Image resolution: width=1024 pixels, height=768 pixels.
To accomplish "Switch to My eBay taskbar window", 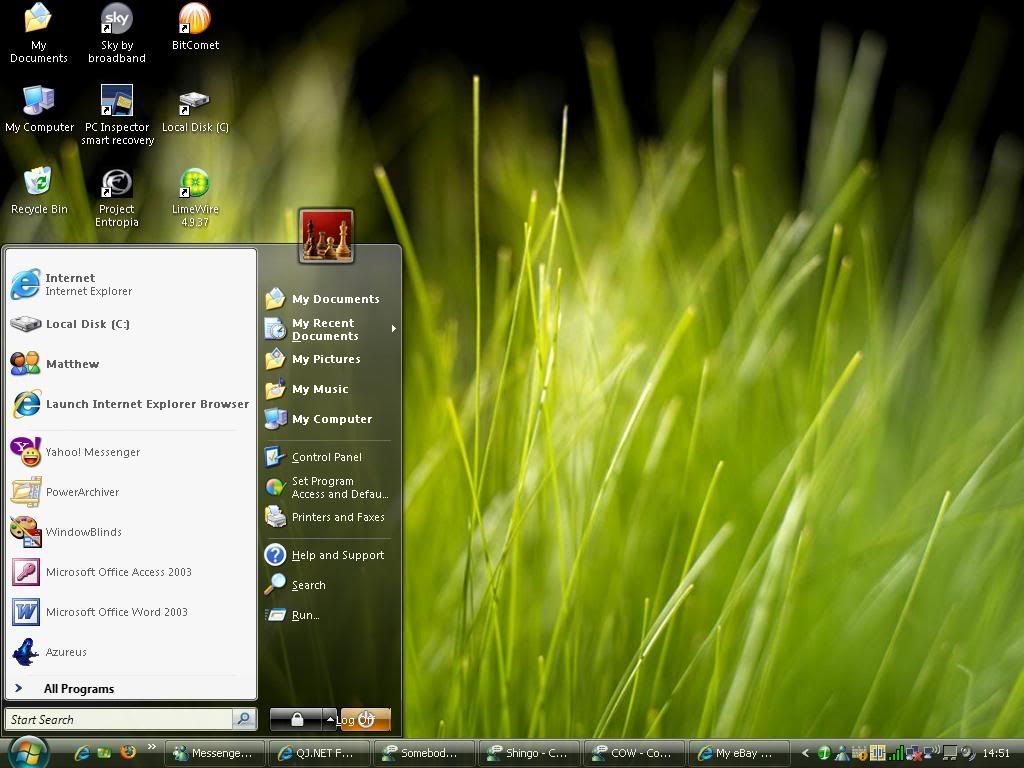I will tap(740, 753).
